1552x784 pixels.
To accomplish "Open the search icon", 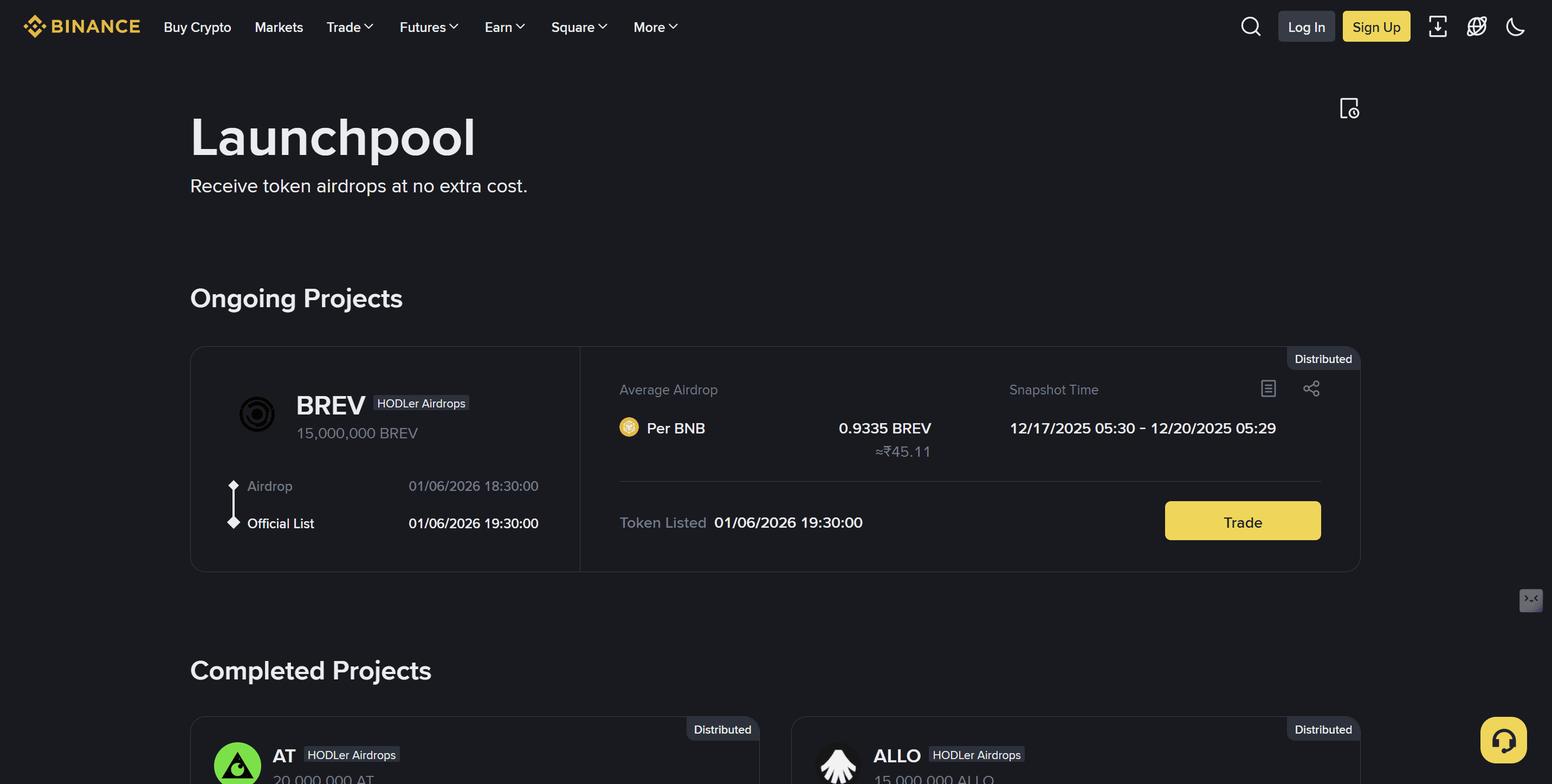I will 1251,27.
